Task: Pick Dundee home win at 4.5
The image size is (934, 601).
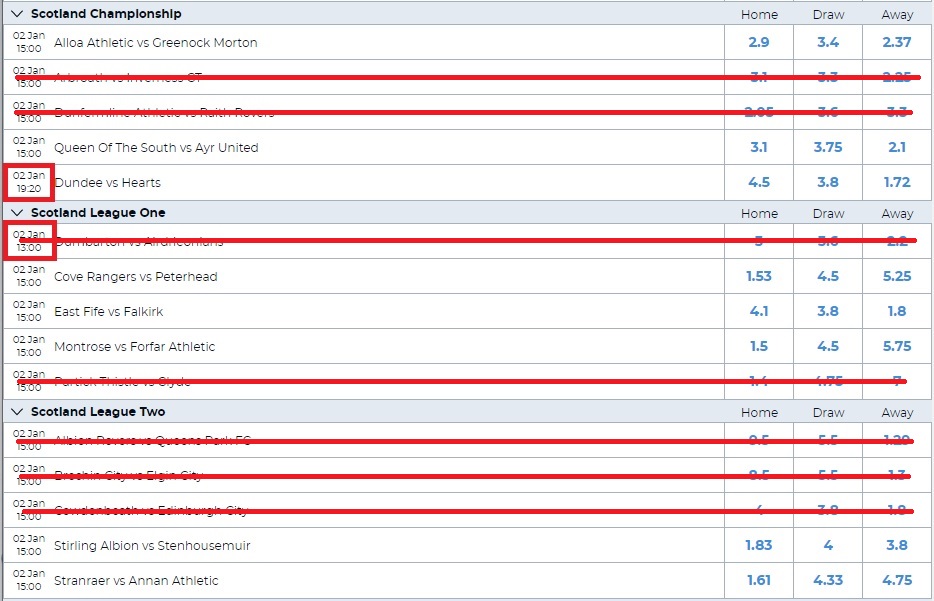Action: 759,182
